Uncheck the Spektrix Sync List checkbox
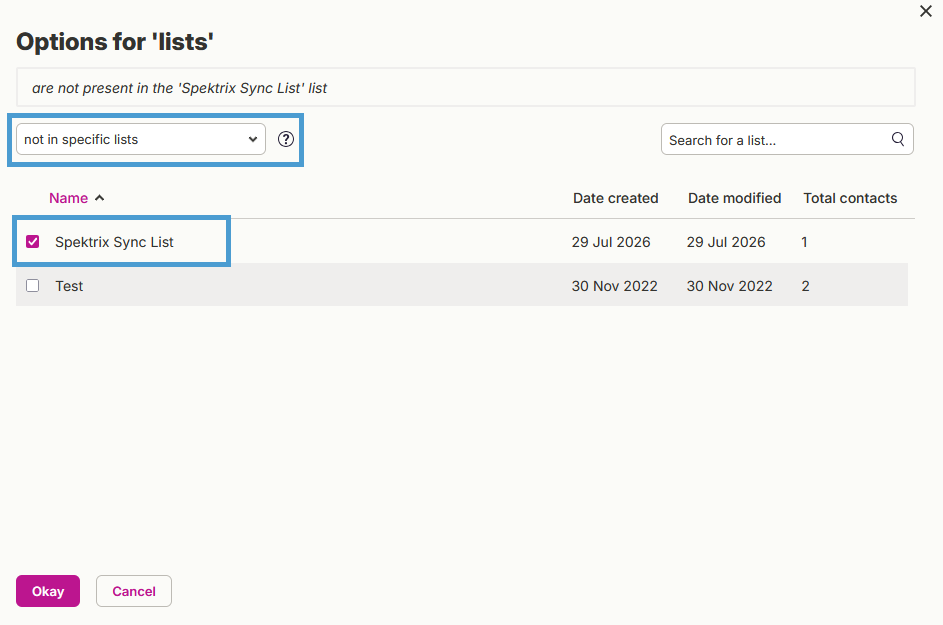 click(32, 242)
